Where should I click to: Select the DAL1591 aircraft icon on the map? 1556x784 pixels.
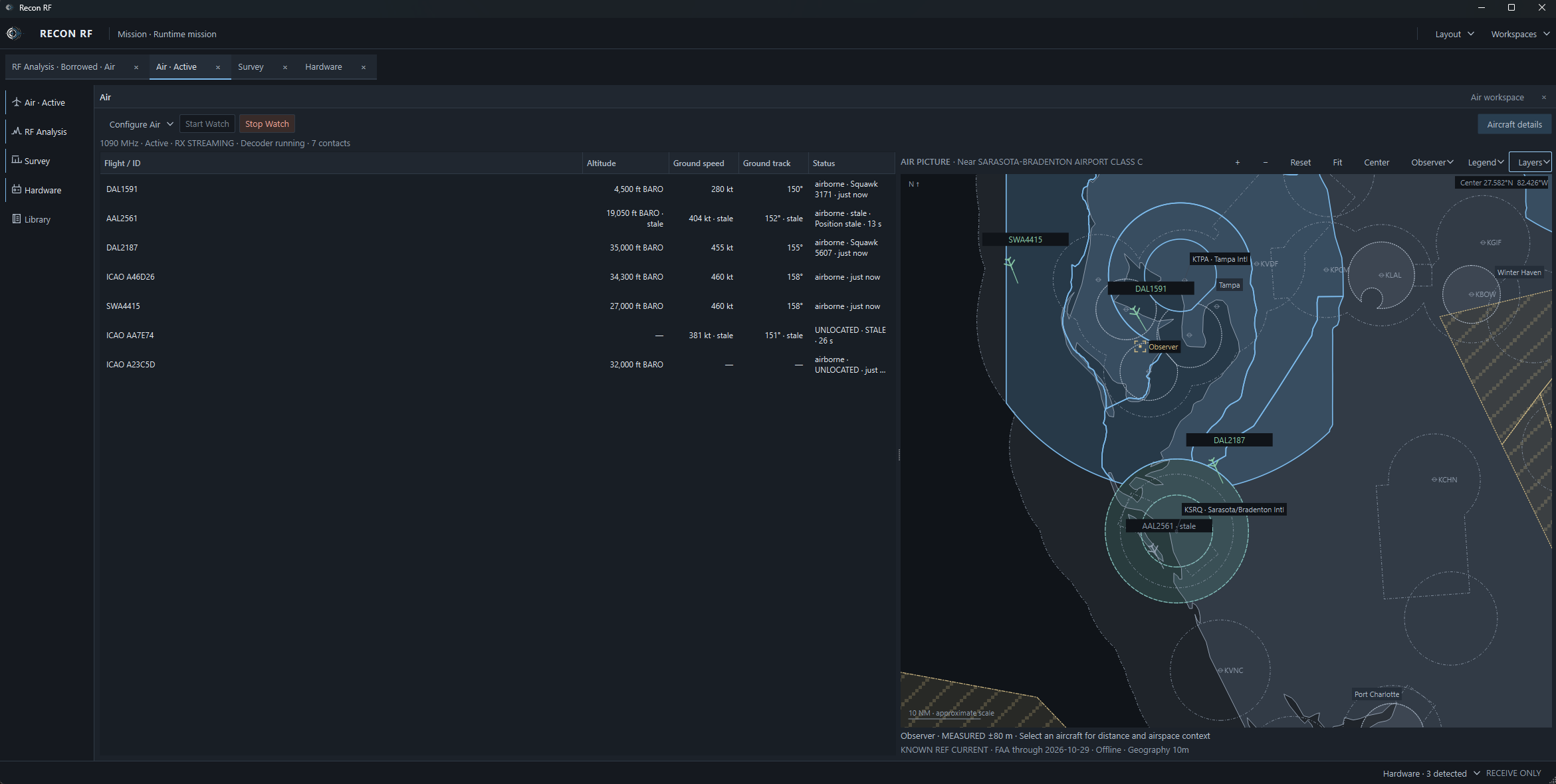pos(1135,311)
